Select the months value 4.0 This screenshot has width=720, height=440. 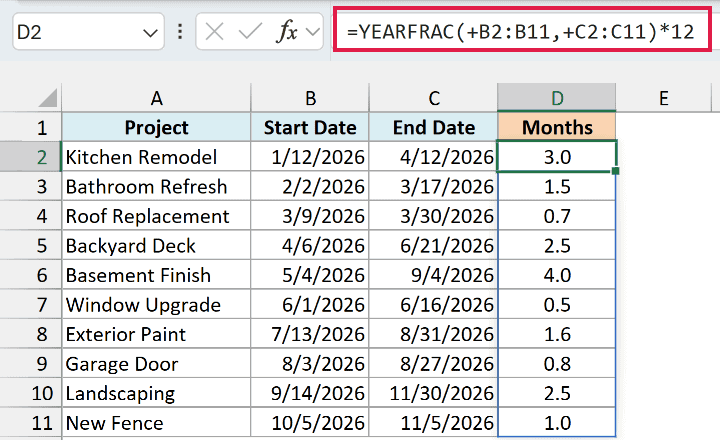click(557, 275)
